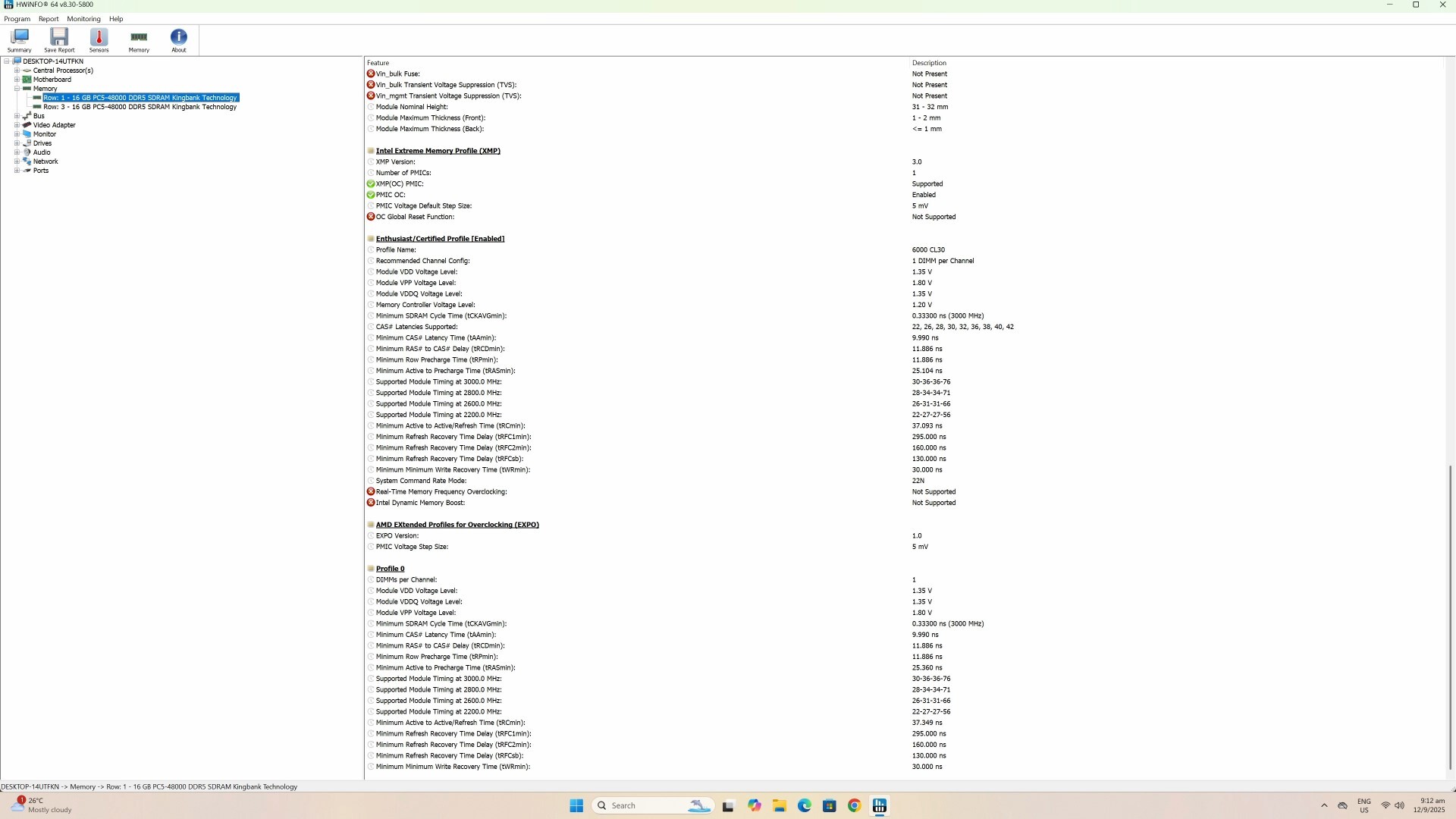1456x819 pixels.
Task: Open the Windows Start menu
Action: (x=576, y=805)
